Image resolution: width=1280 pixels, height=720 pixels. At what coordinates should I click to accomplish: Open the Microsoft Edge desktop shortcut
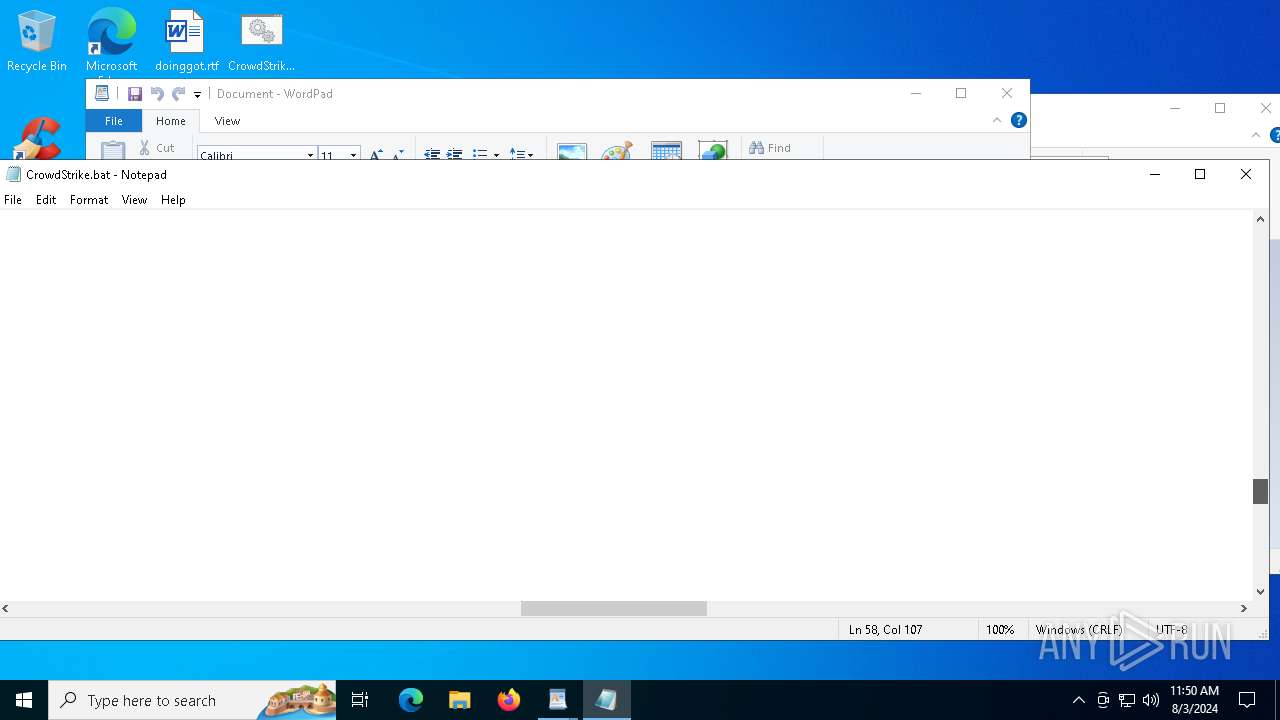pyautogui.click(x=111, y=41)
